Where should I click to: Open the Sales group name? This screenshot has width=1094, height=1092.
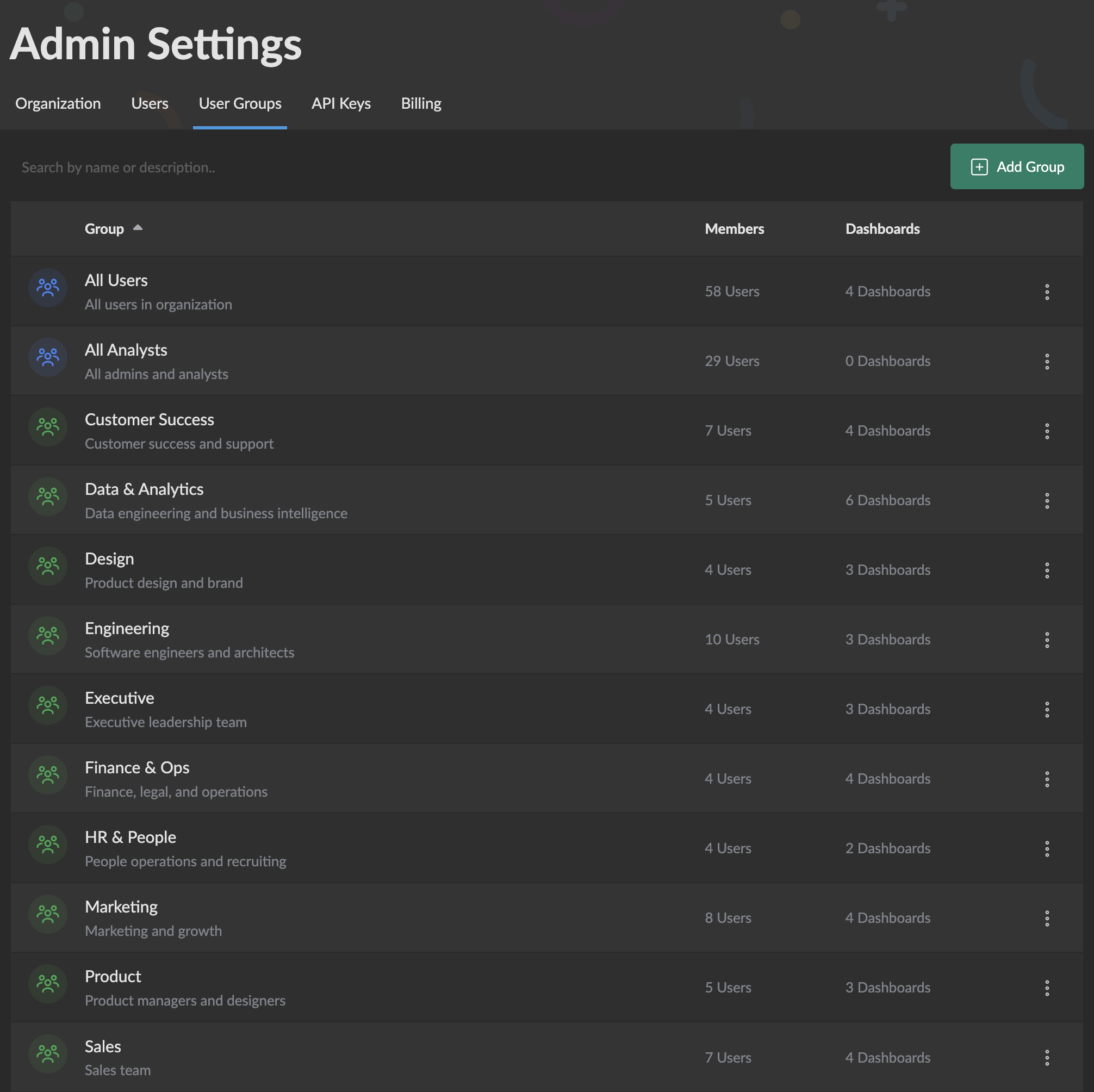[x=102, y=1047]
